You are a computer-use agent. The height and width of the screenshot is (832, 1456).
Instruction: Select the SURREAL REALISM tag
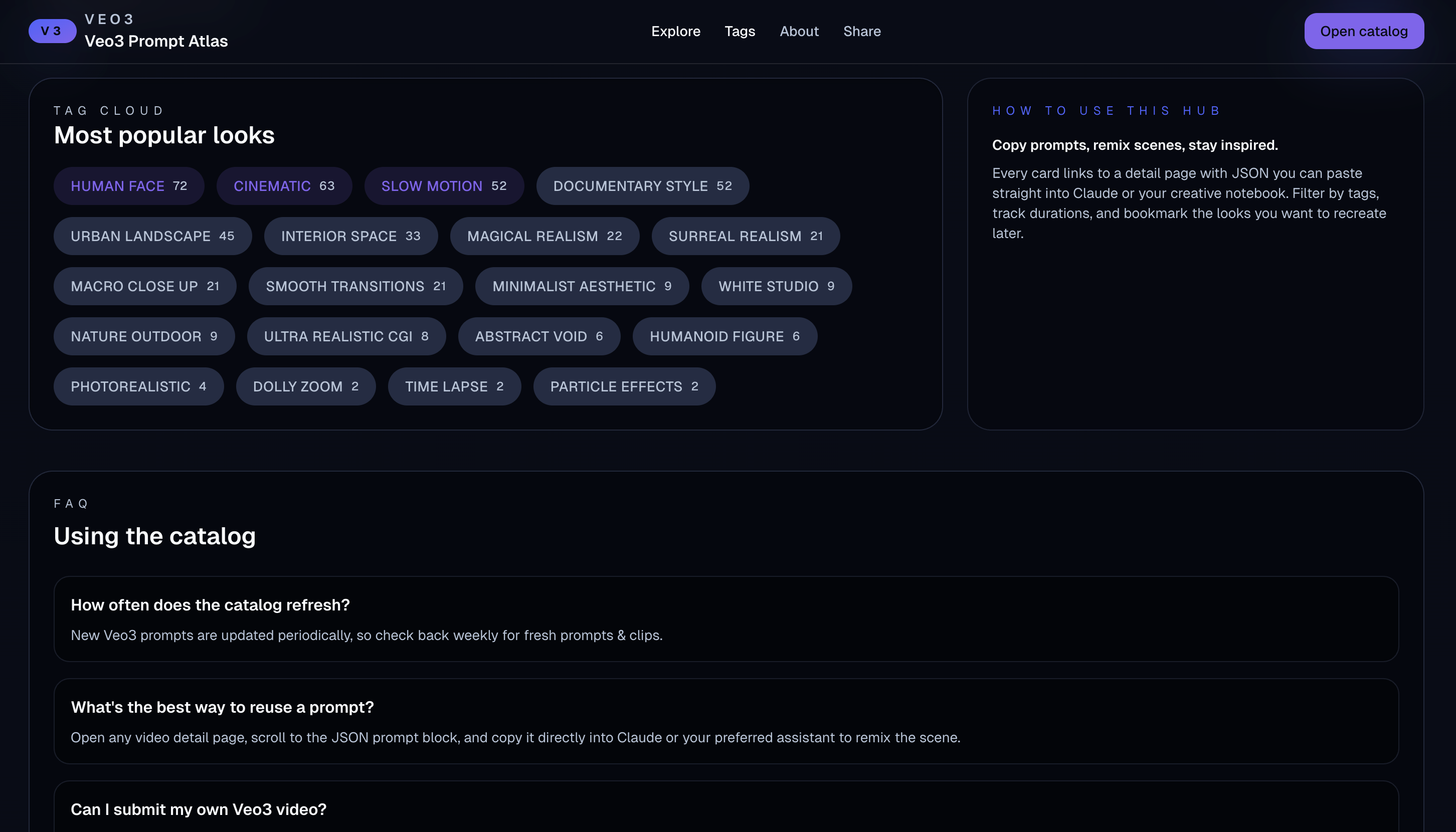(746, 236)
